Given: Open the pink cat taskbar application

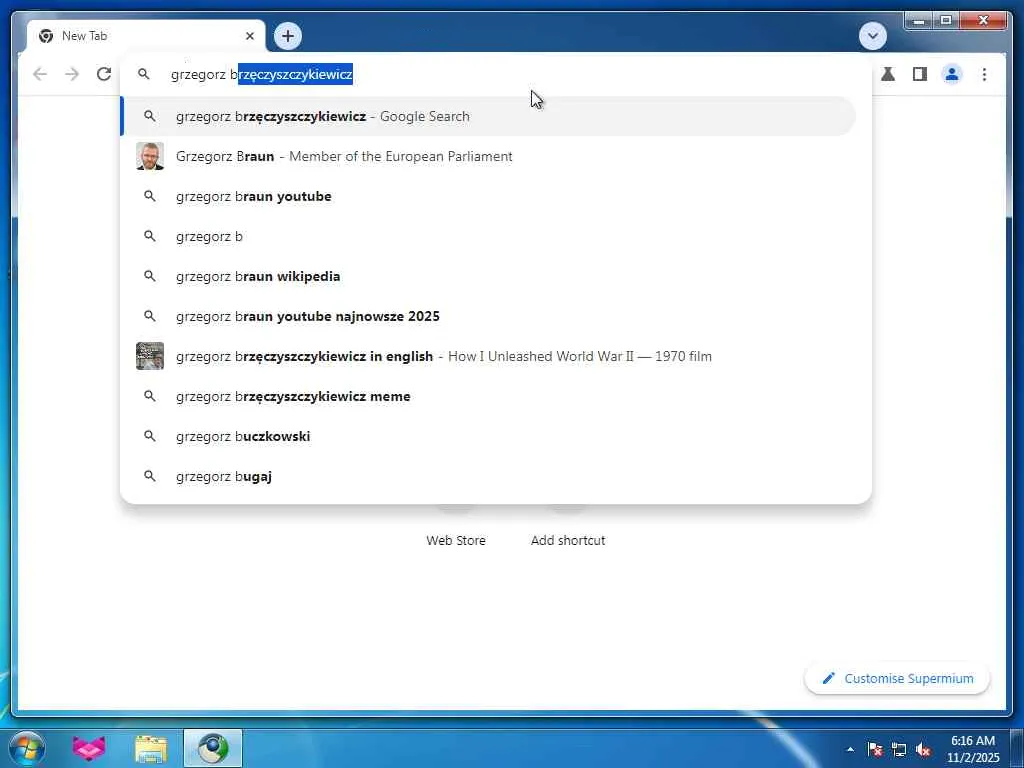Looking at the screenshot, I should [x=89, y=748].
